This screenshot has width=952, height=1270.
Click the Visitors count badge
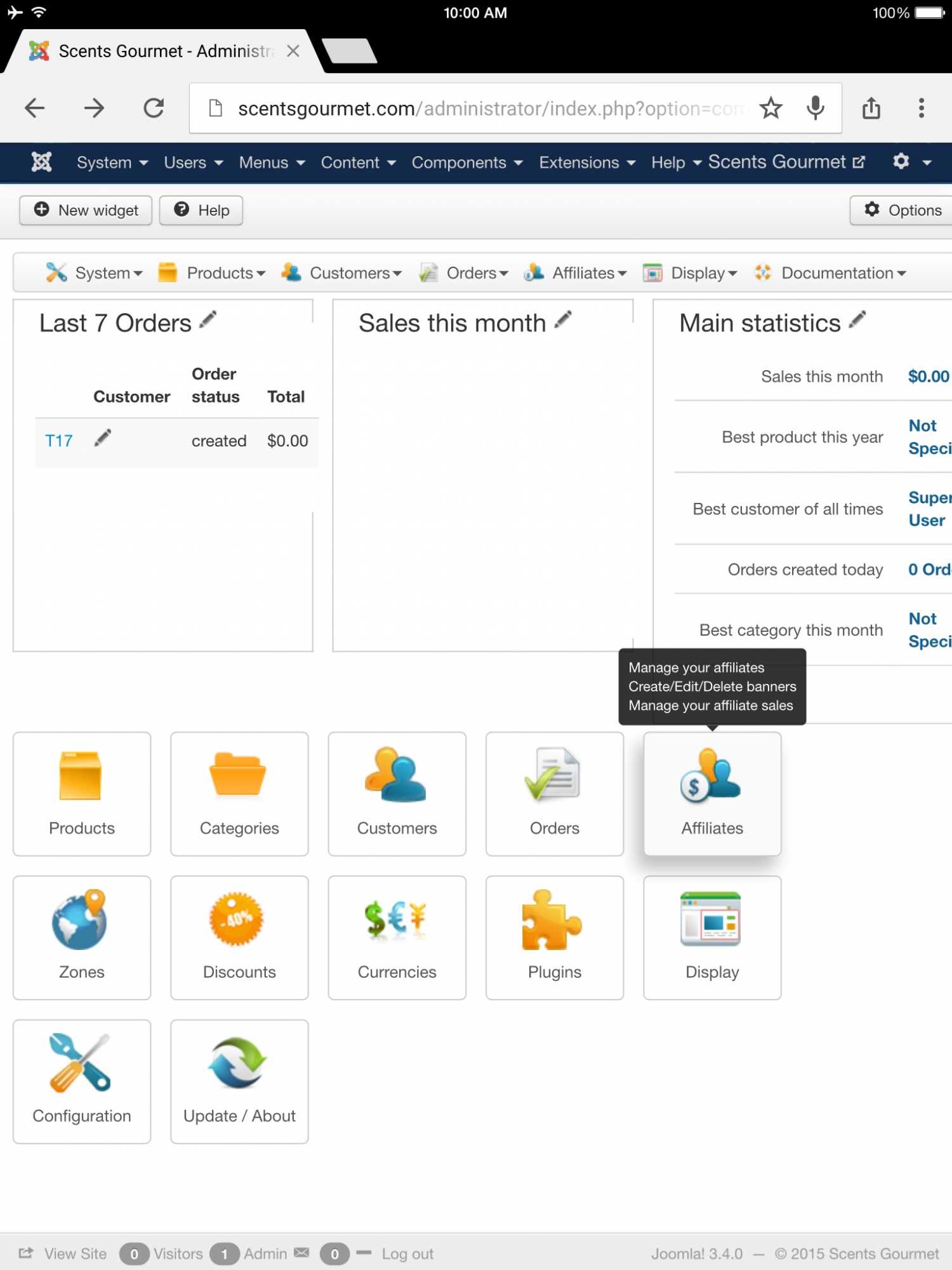134,1253
